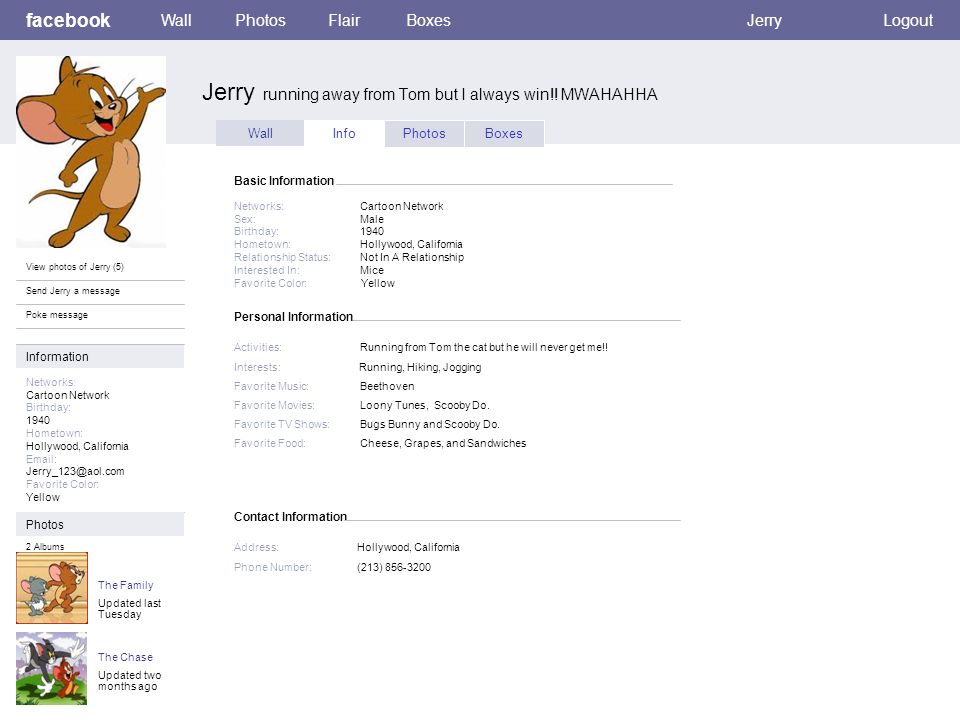Open View photos of Jerry (5)
Viewport: 960px width, 720px height.
(75, 267)
